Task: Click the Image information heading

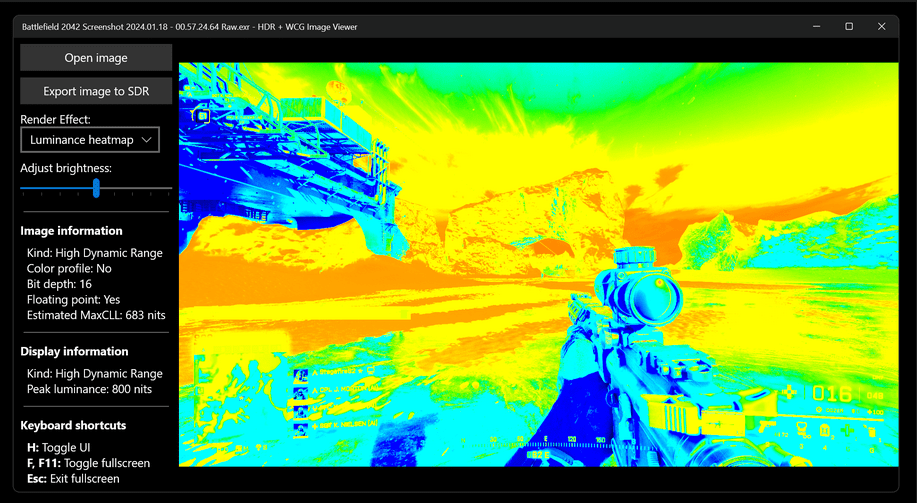Action: (x=71, y=231)
